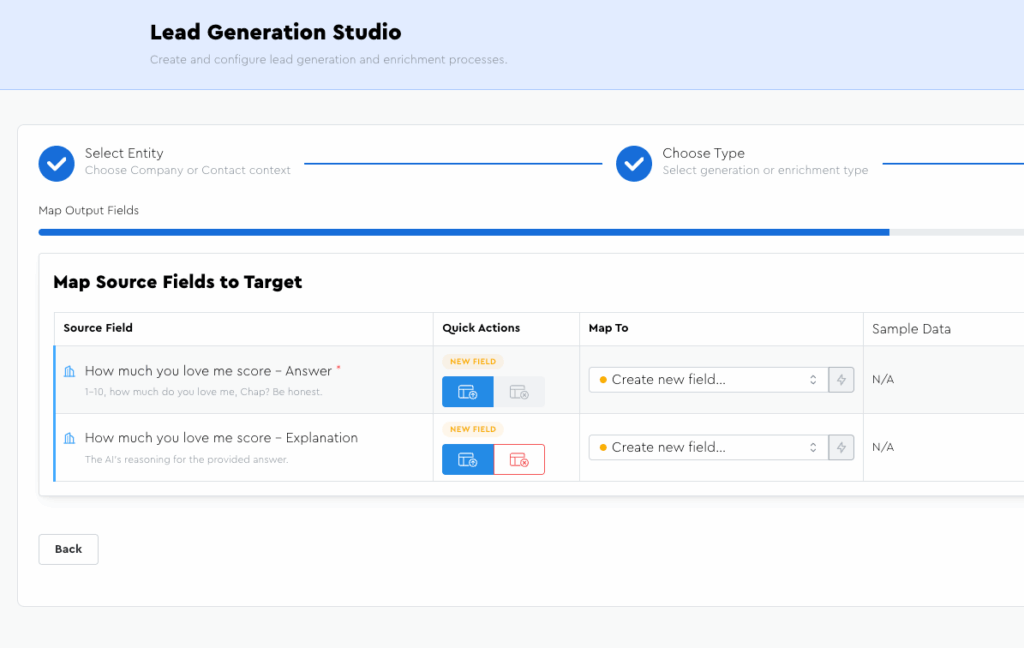Click company building icon beside Answer field
The image size is (1024, 648).
[x=70, y=371]
